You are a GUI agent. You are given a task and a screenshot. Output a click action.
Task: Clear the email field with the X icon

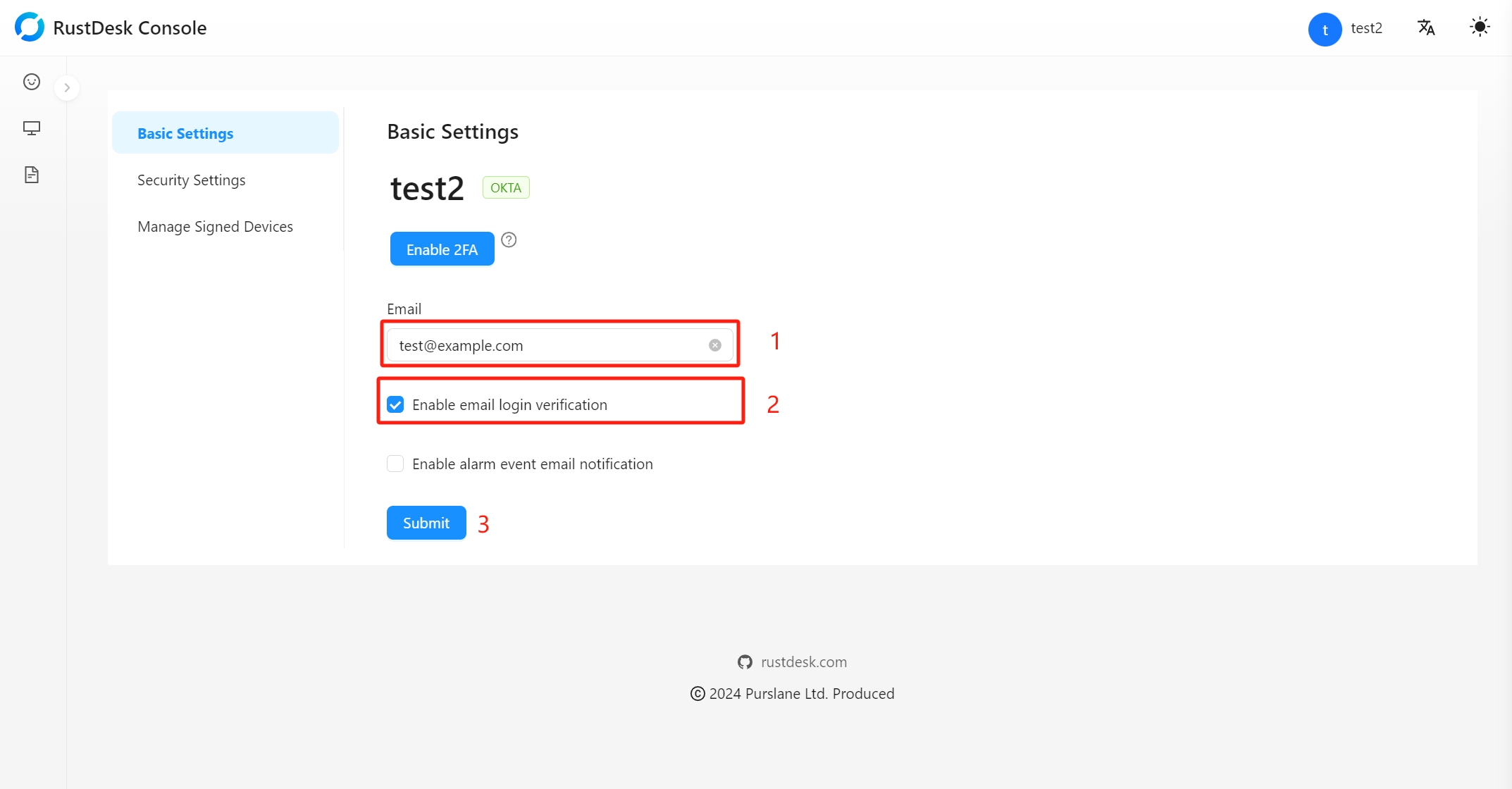click(715, 345)
